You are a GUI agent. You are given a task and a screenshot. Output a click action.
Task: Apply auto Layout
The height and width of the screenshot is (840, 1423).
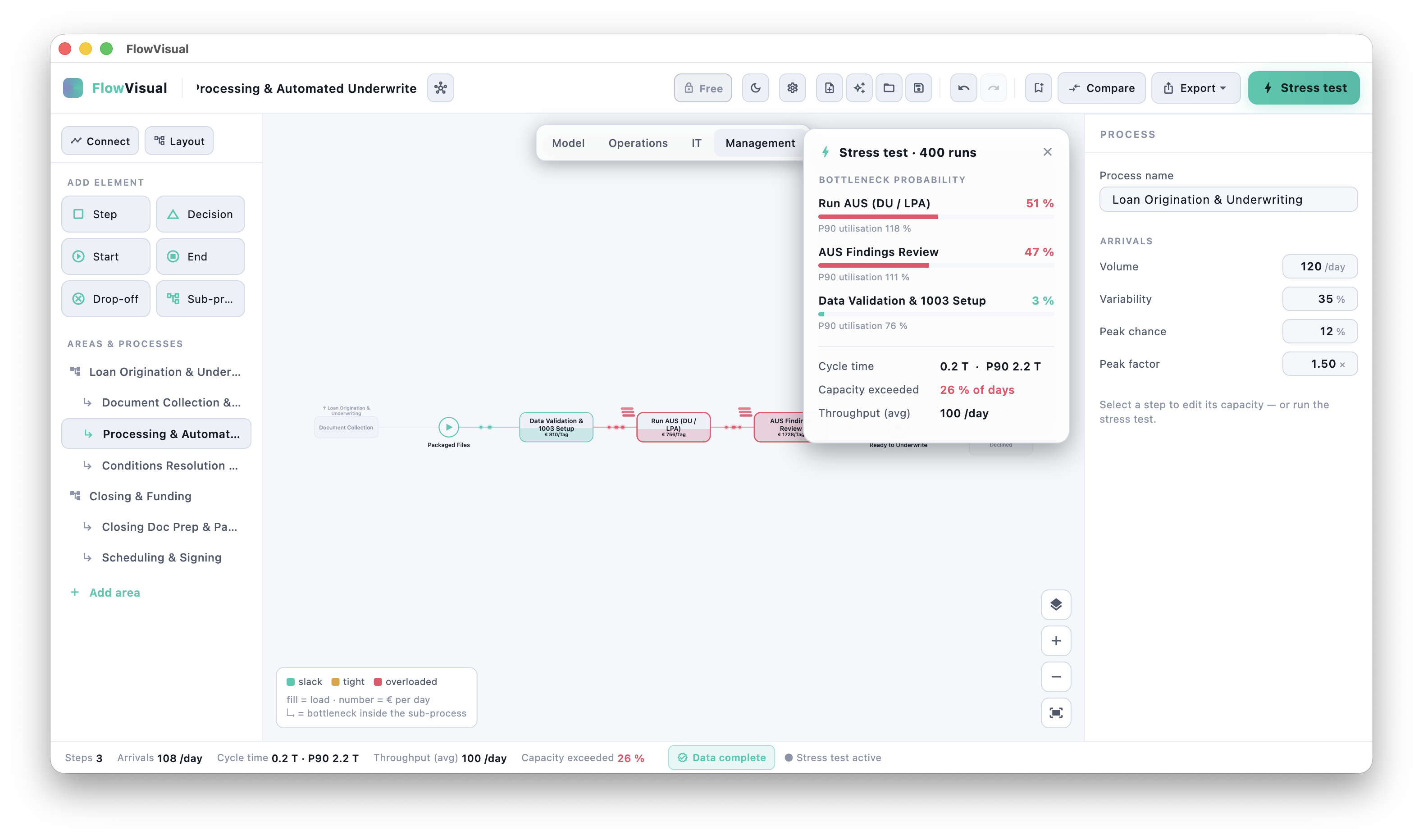pos(179,141)
